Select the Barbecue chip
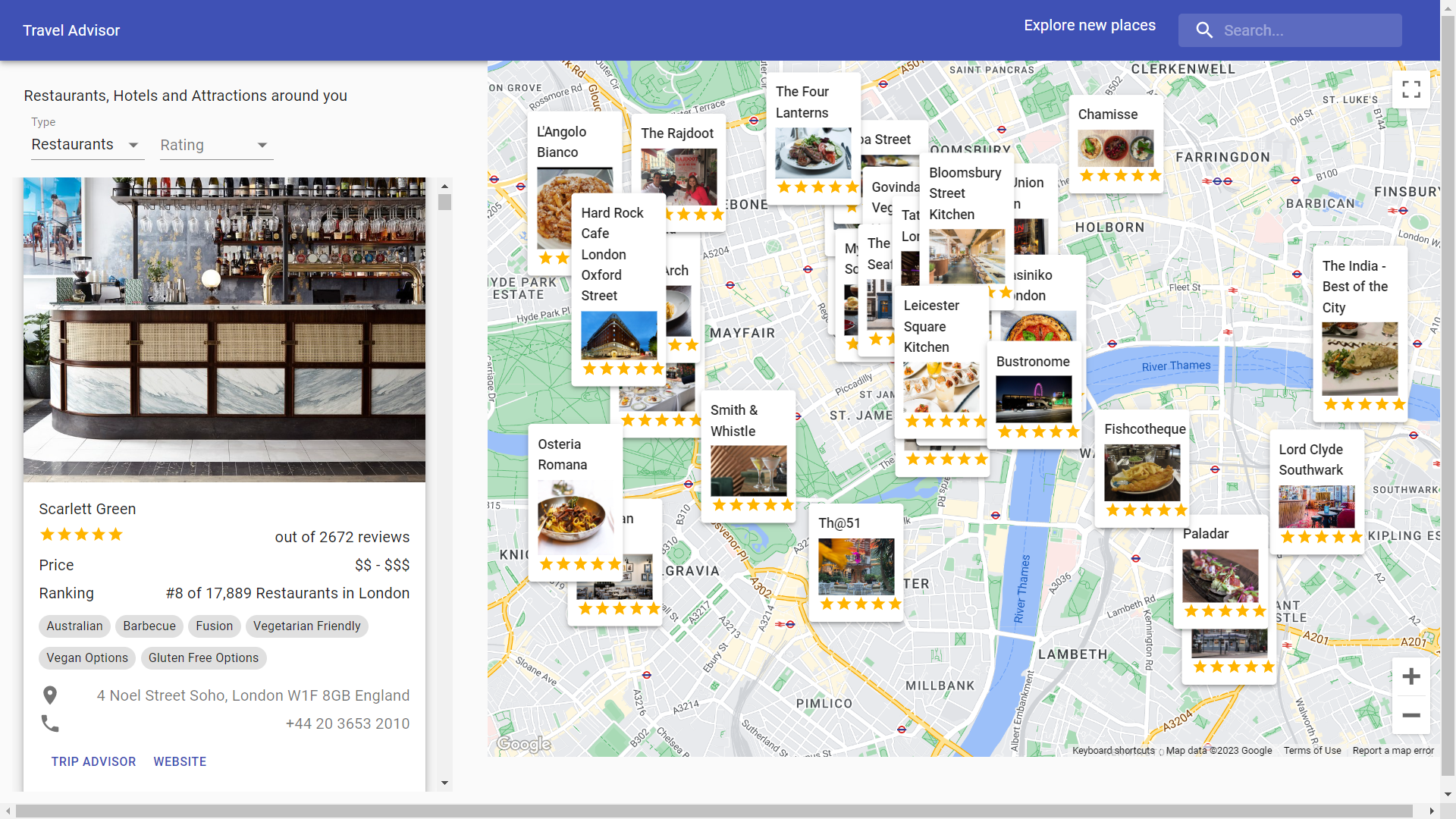The width and height of the screenshot is (1456, 819). pos(149,626)
